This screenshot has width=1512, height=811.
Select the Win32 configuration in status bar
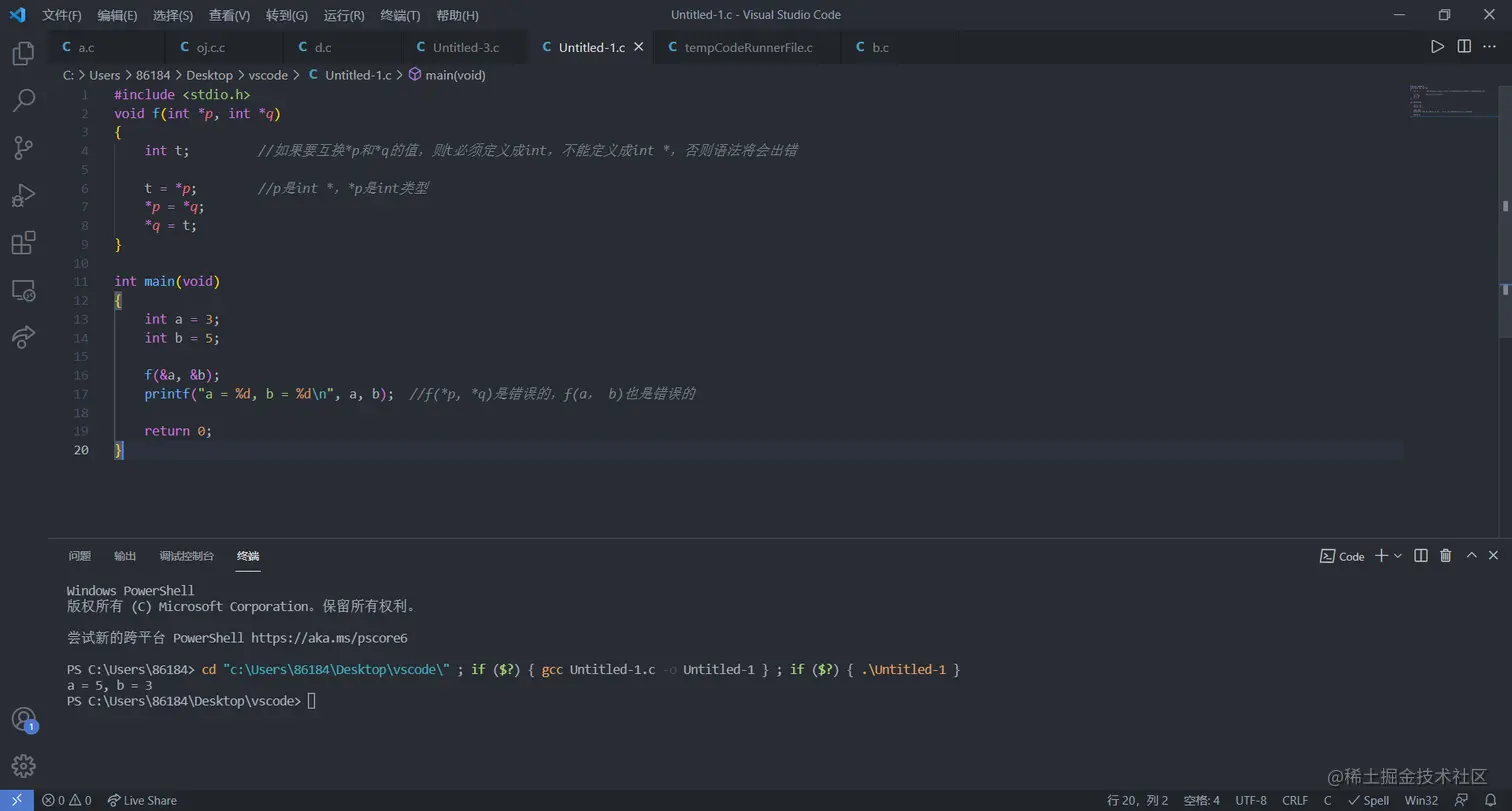[1421, 800]
